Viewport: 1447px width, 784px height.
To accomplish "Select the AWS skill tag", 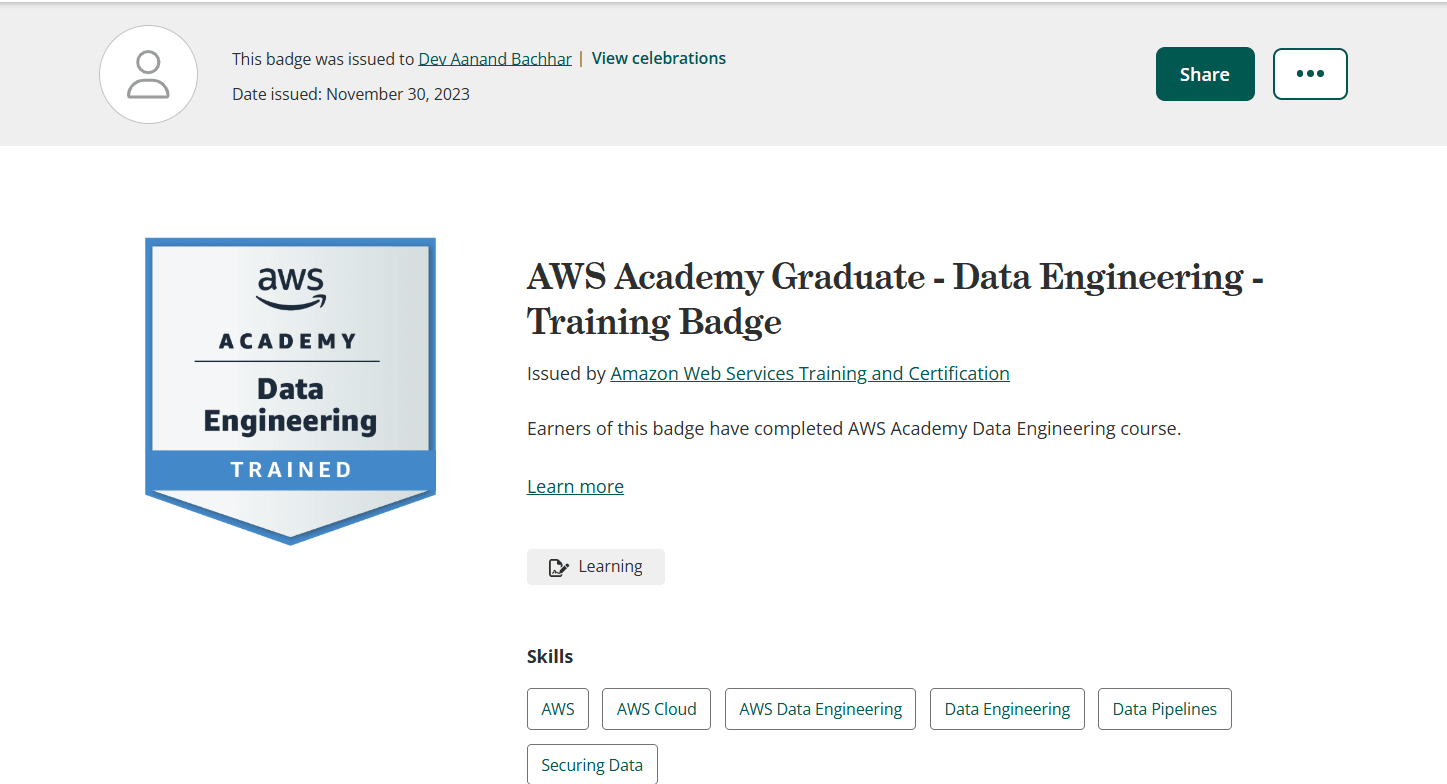I will point(558,709).
